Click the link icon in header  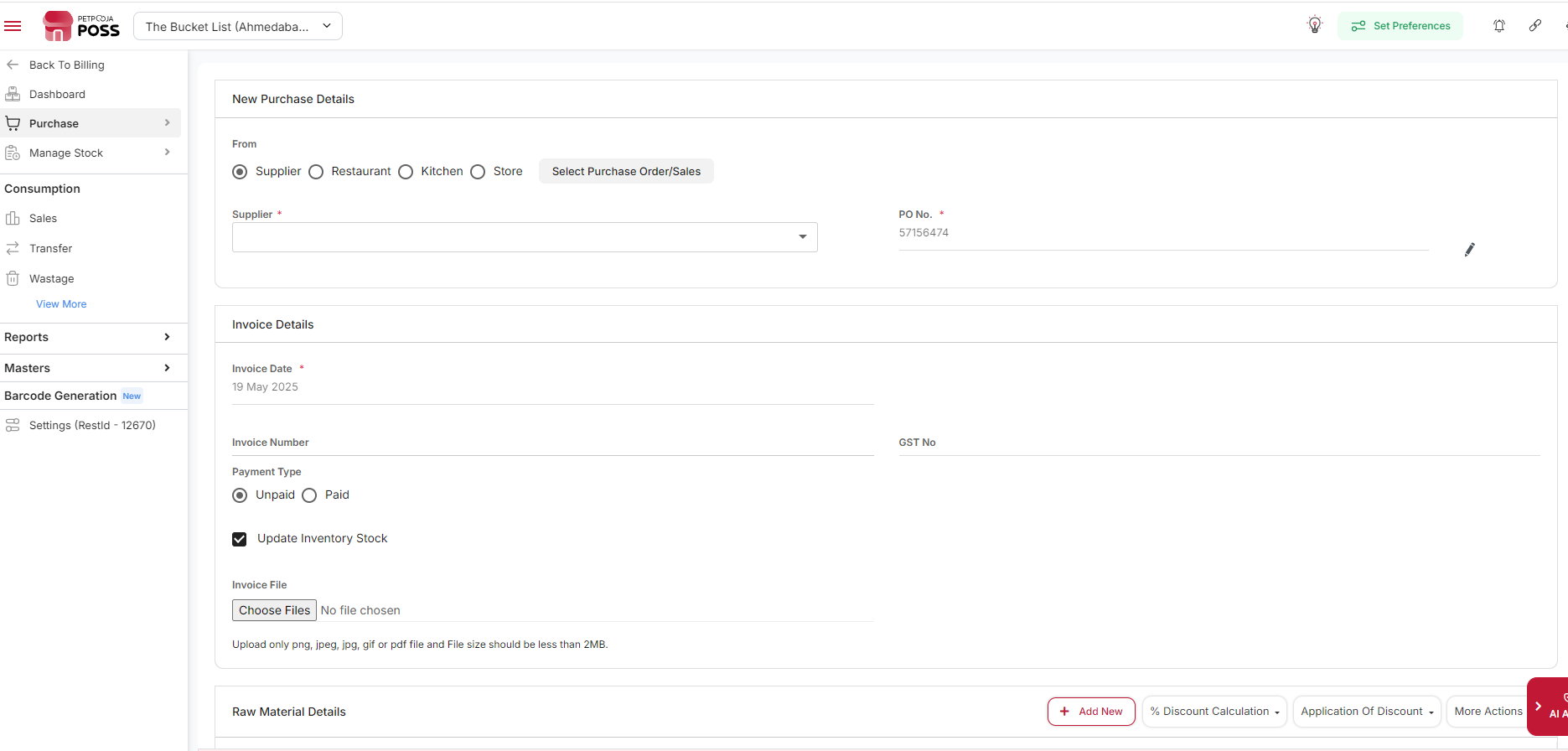1535,25
